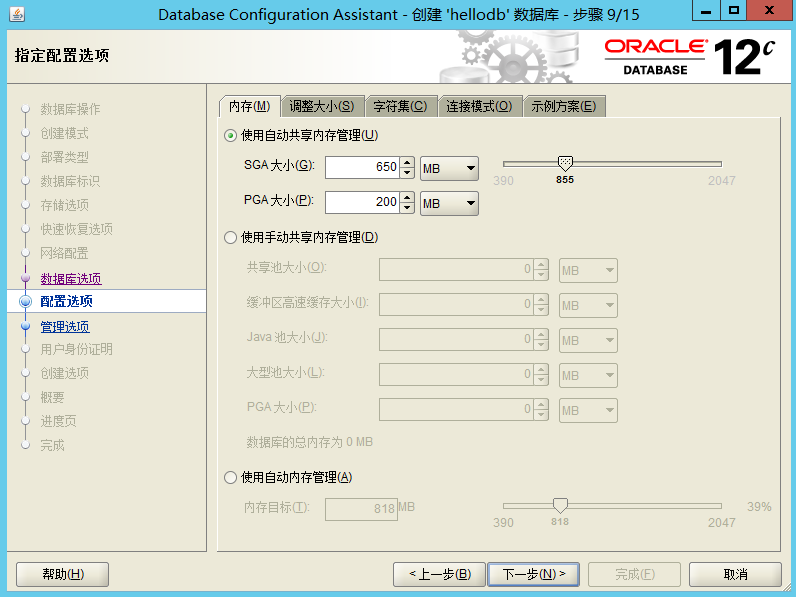
Task: Click the 创建选项 step label
Action: [x=64, y=373]
